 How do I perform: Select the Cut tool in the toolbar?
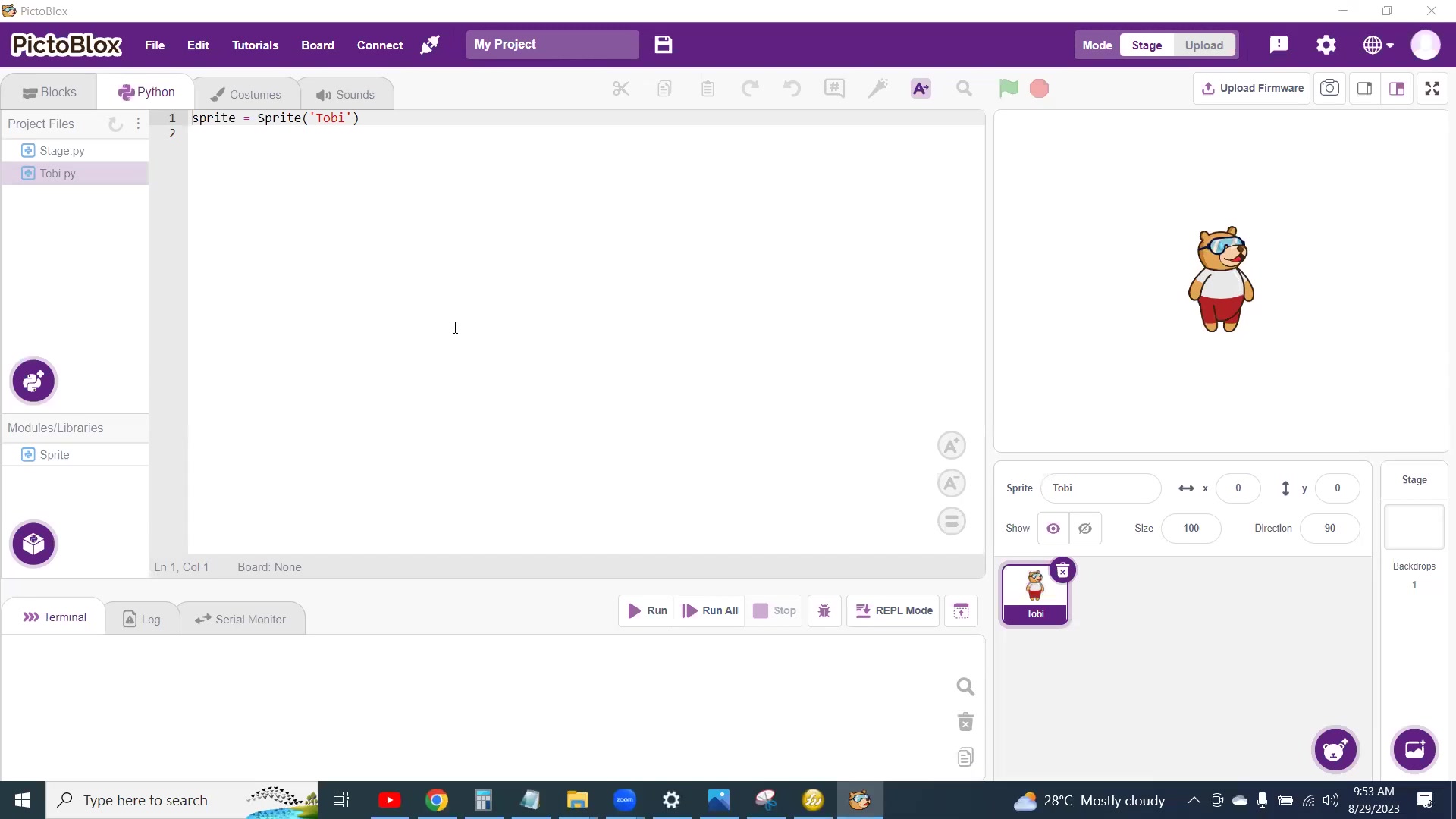click(x=620, y=88)
